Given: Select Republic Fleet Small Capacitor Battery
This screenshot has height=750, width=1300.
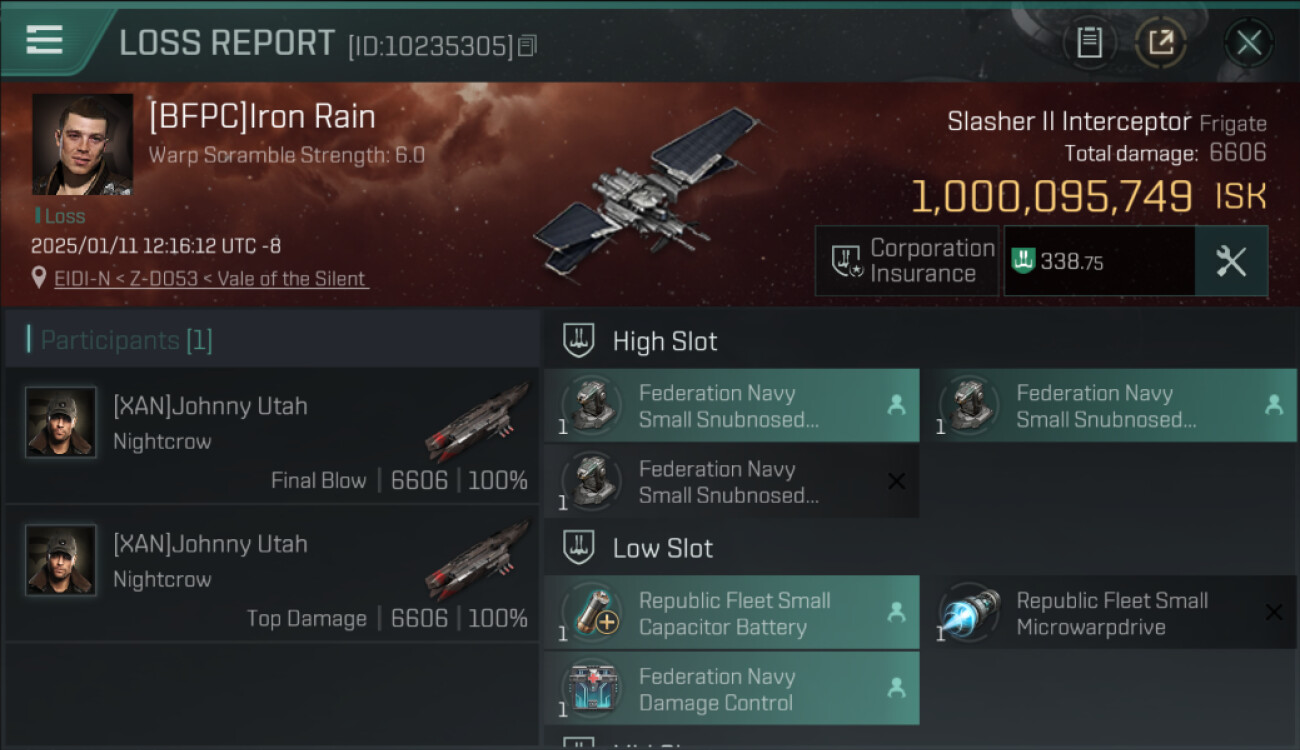Looking at the screenshot, I should tap(731, 613).
